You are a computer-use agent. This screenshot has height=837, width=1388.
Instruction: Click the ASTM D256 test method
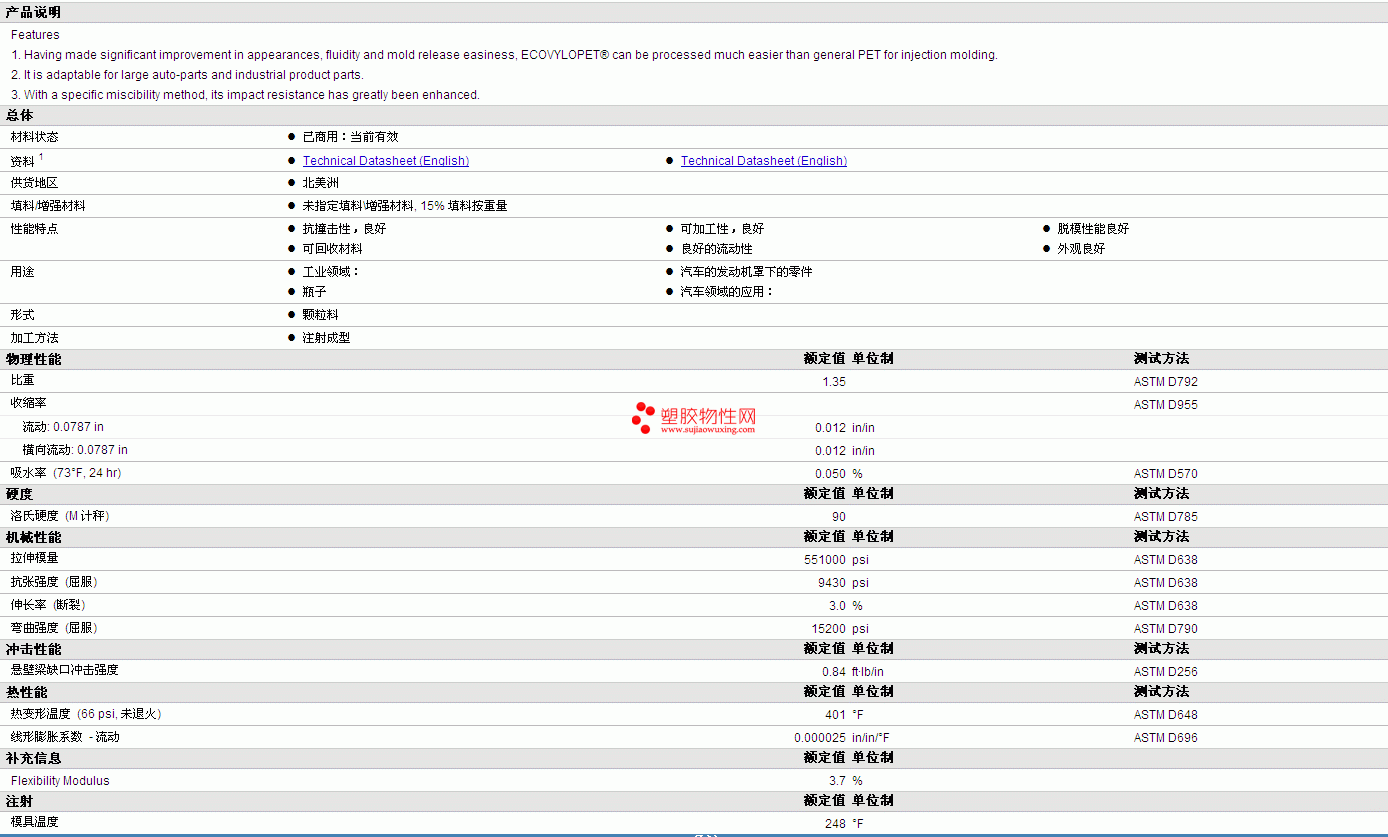point(1166,672)
